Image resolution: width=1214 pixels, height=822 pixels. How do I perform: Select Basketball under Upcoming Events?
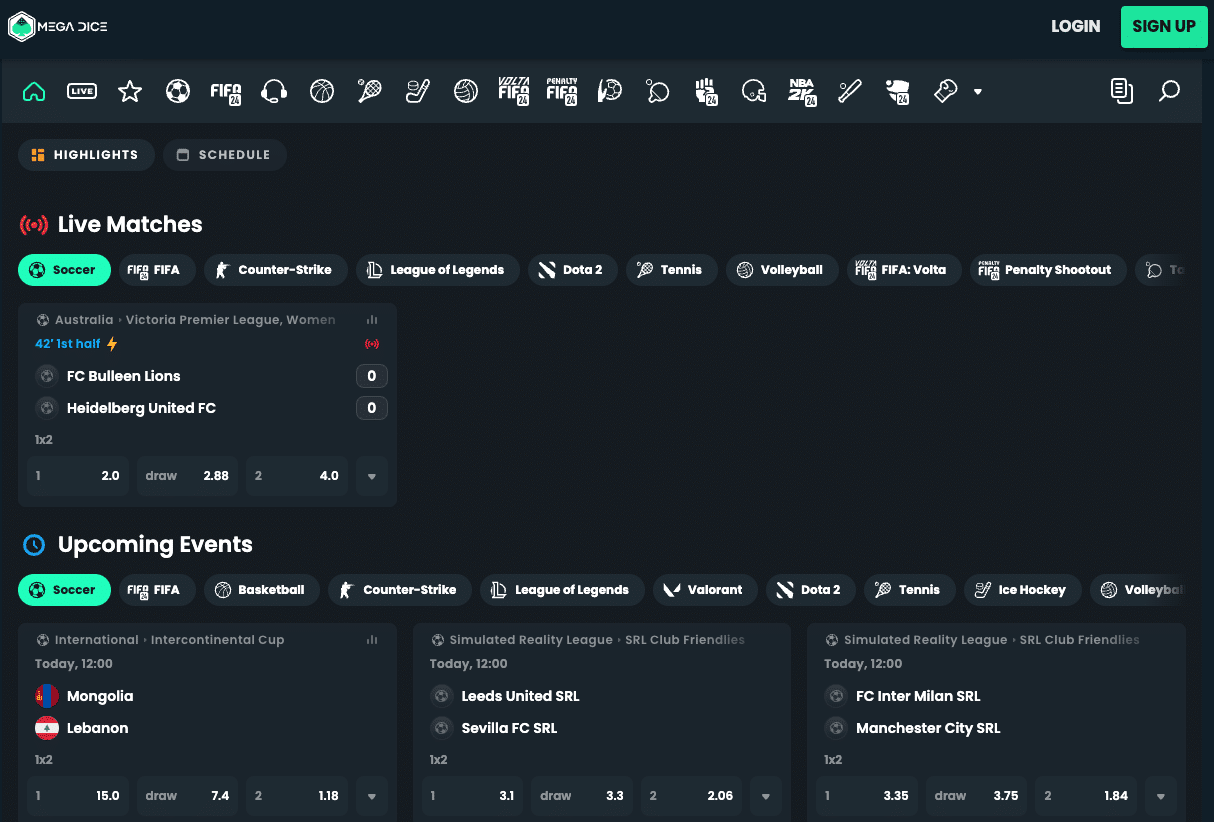(262, 590)
